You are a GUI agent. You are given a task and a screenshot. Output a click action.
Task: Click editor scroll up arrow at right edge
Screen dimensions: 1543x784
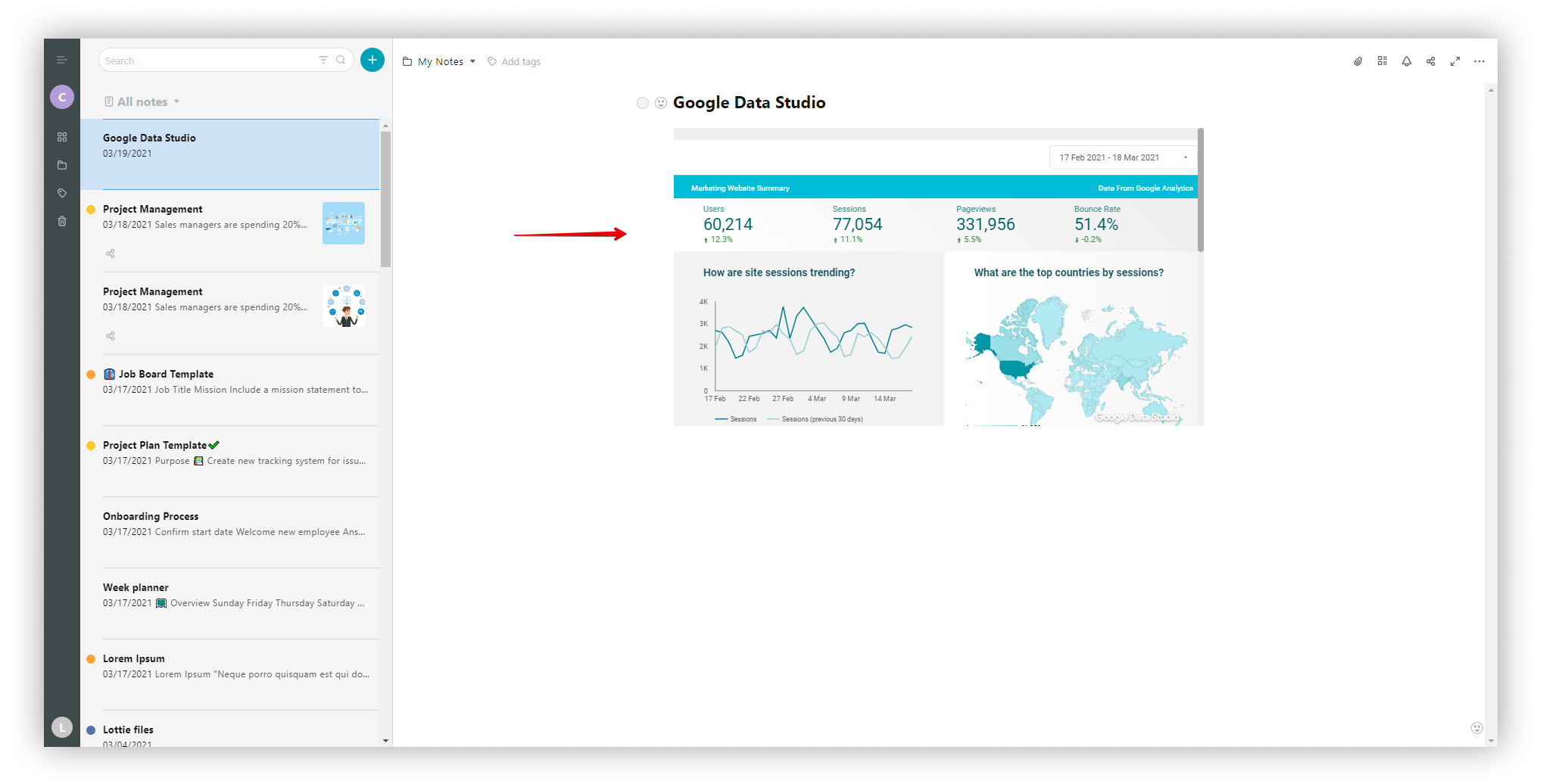[1491, 90]
